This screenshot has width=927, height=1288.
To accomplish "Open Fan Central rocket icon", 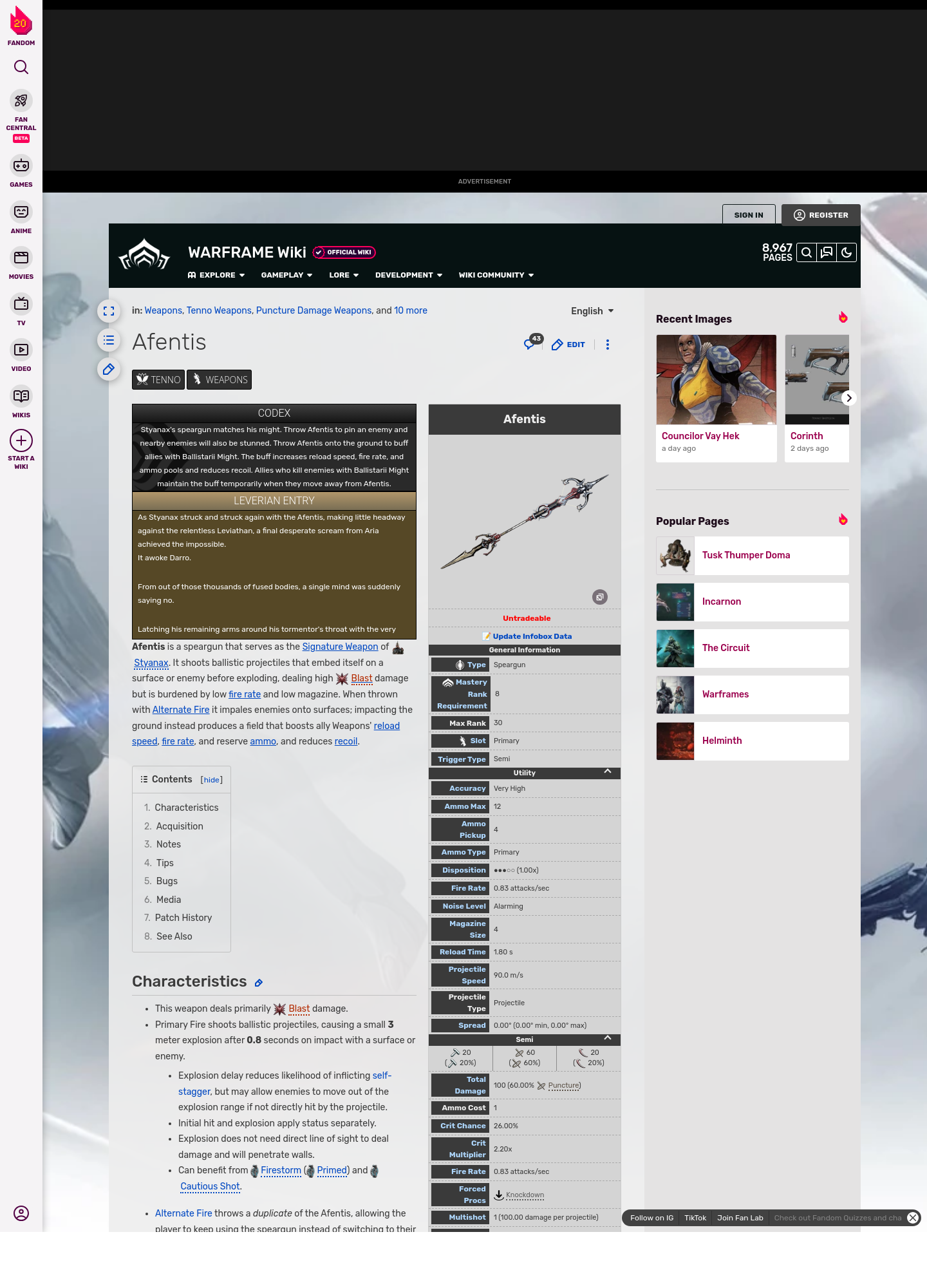I will click(21, 101).
